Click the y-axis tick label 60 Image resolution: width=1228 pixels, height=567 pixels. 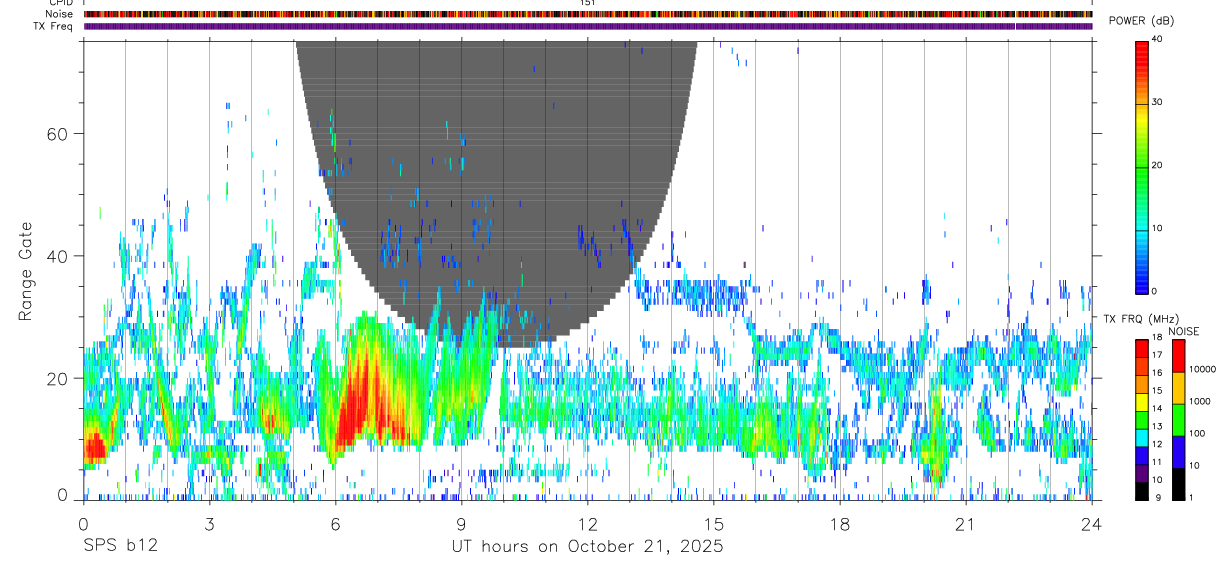pos(55,133)
